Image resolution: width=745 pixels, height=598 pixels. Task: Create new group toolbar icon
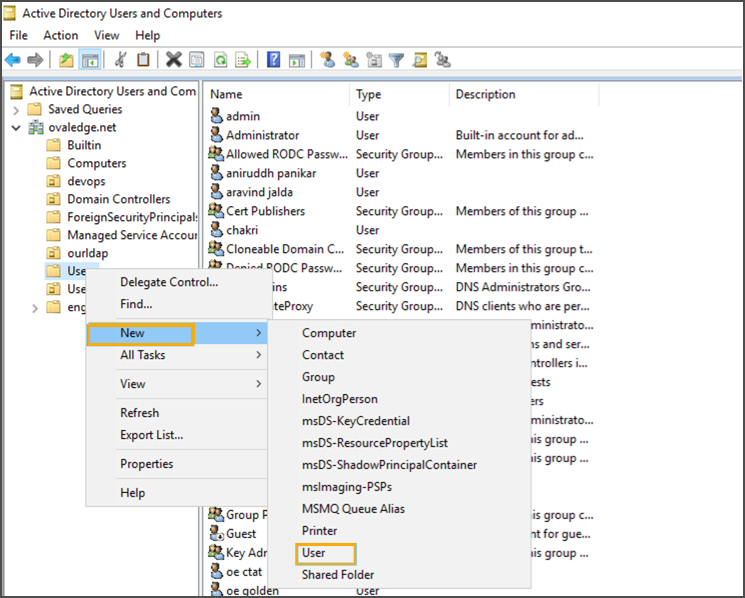351,60
